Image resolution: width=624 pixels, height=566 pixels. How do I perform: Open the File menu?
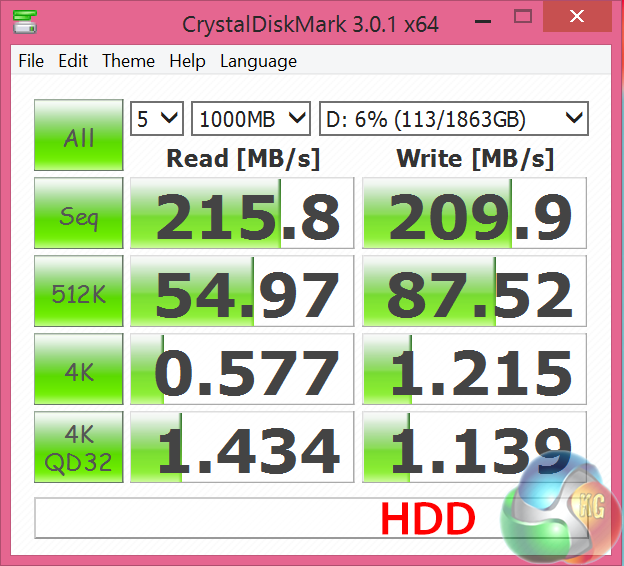point(31,61)
